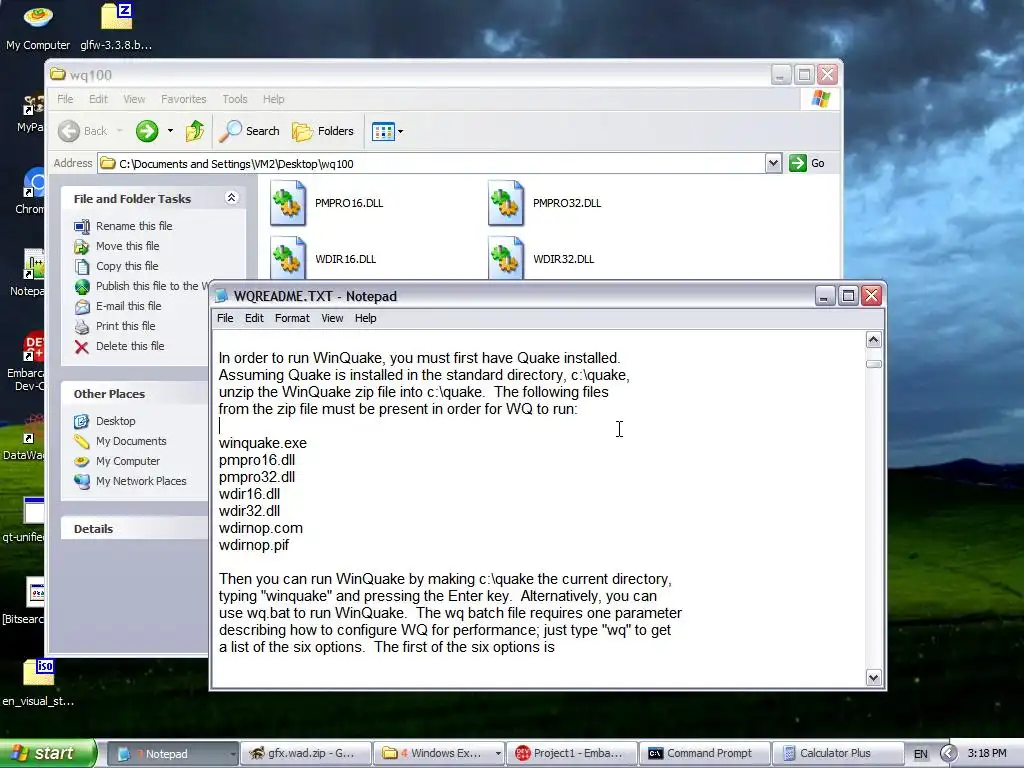Image resolution: width=1024 pixels, height=768 pixels.
Task: Select My Computer desktop icon
Action: [x=38, y=27]
